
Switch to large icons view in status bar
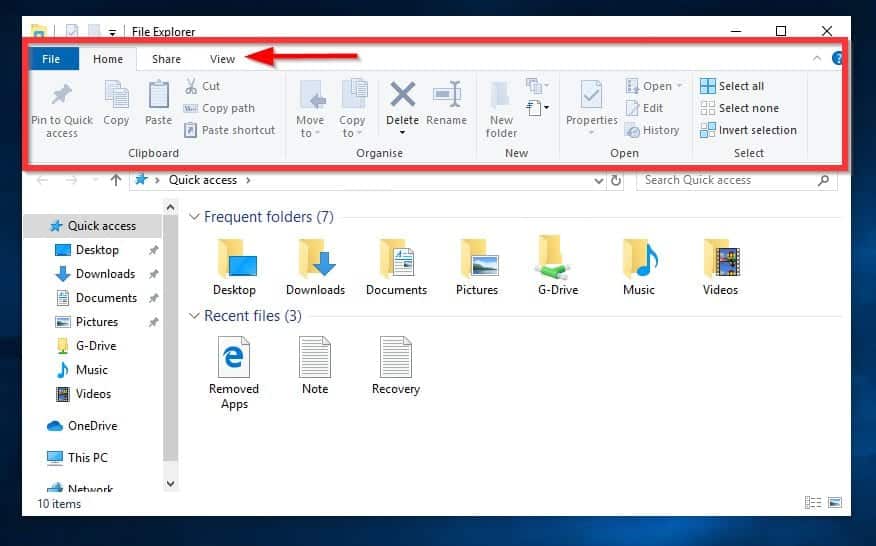click(835, 502)
